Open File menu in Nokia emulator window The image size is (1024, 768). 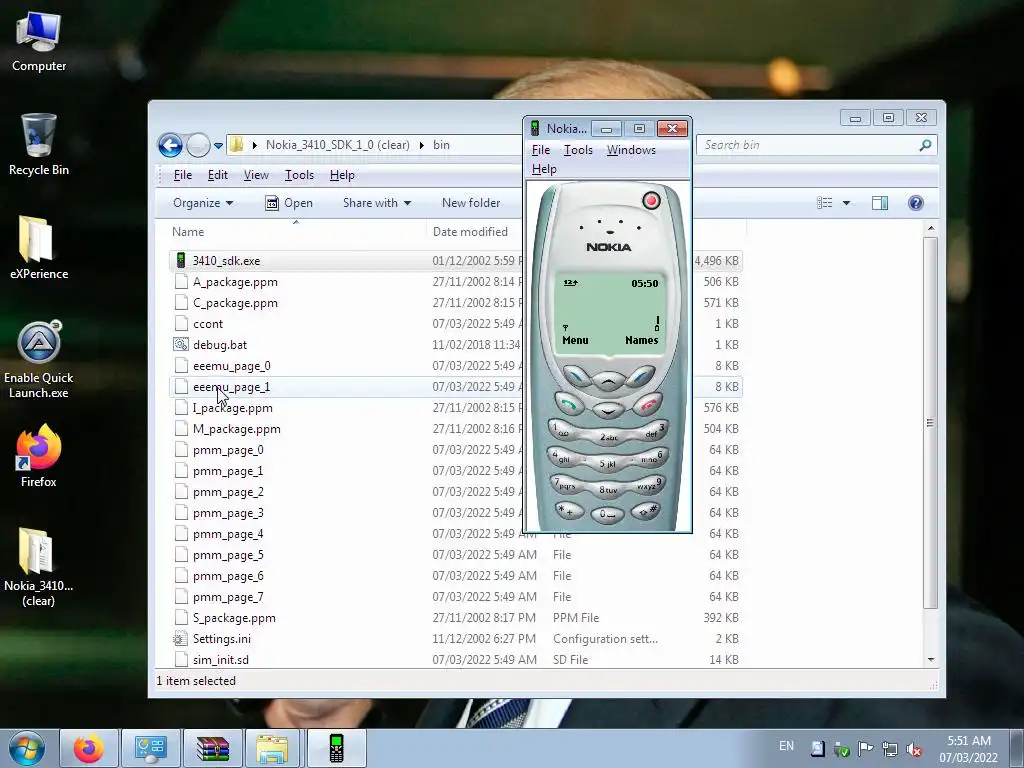pyautogui.click(x=541, y=150)
